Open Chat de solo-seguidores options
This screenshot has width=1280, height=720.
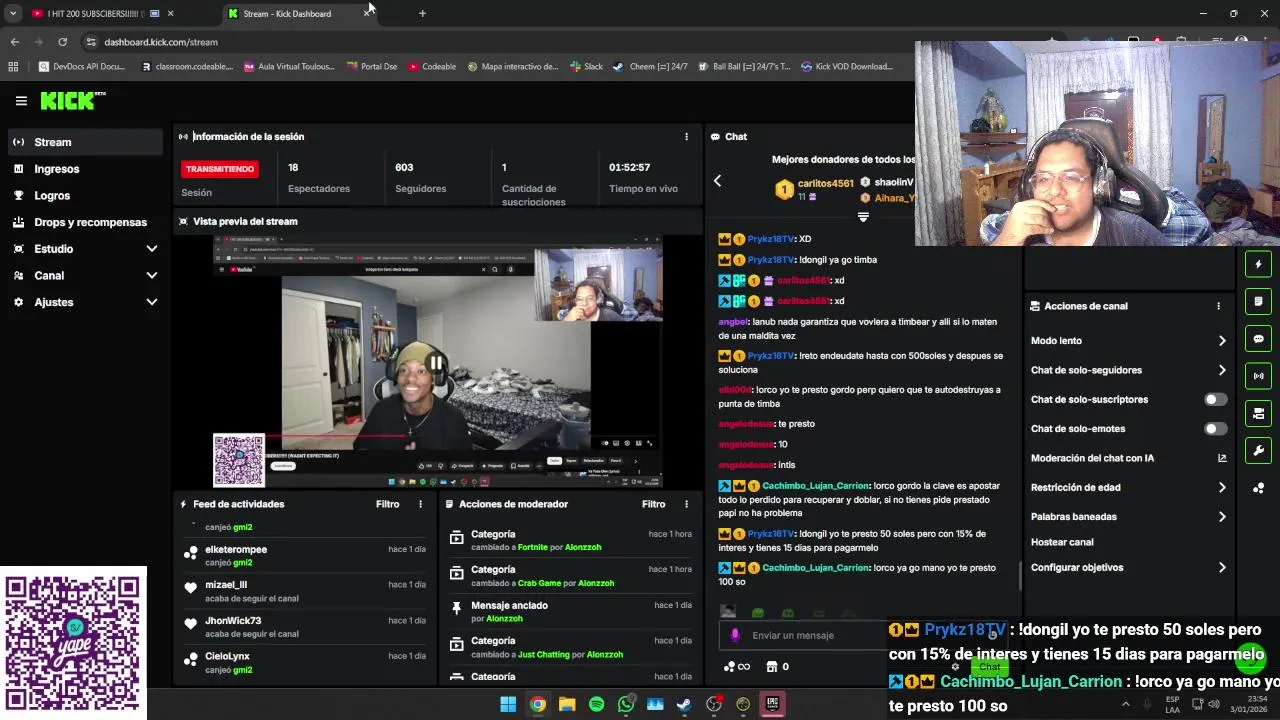[x=1128, y=370]
